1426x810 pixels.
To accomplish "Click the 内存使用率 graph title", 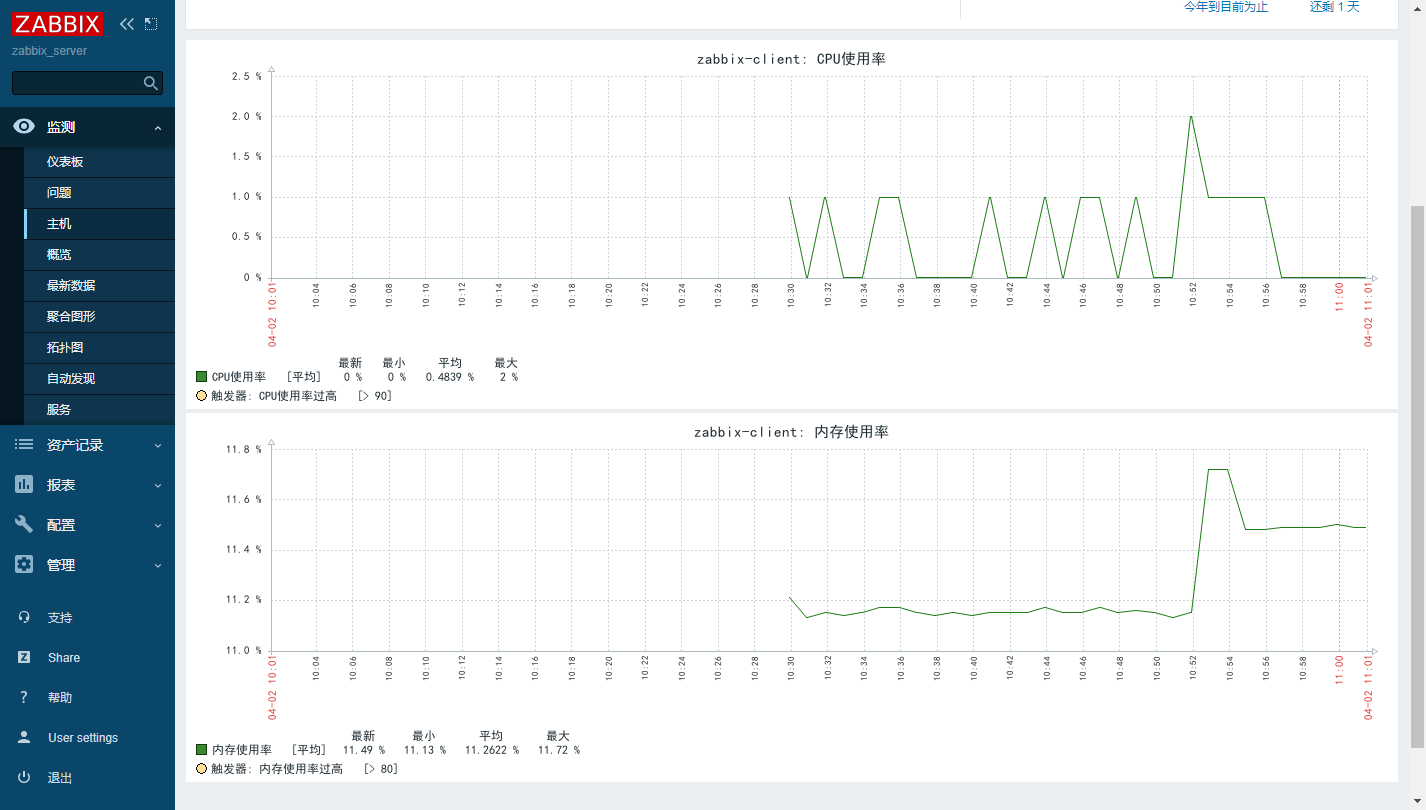I will point(791,432).
